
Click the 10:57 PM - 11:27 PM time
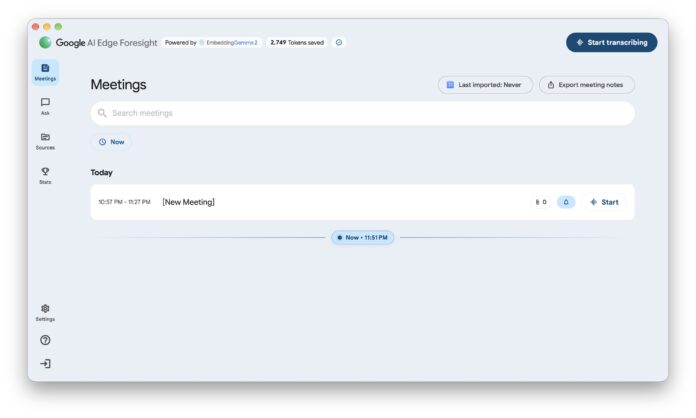(x=124, y=202)
